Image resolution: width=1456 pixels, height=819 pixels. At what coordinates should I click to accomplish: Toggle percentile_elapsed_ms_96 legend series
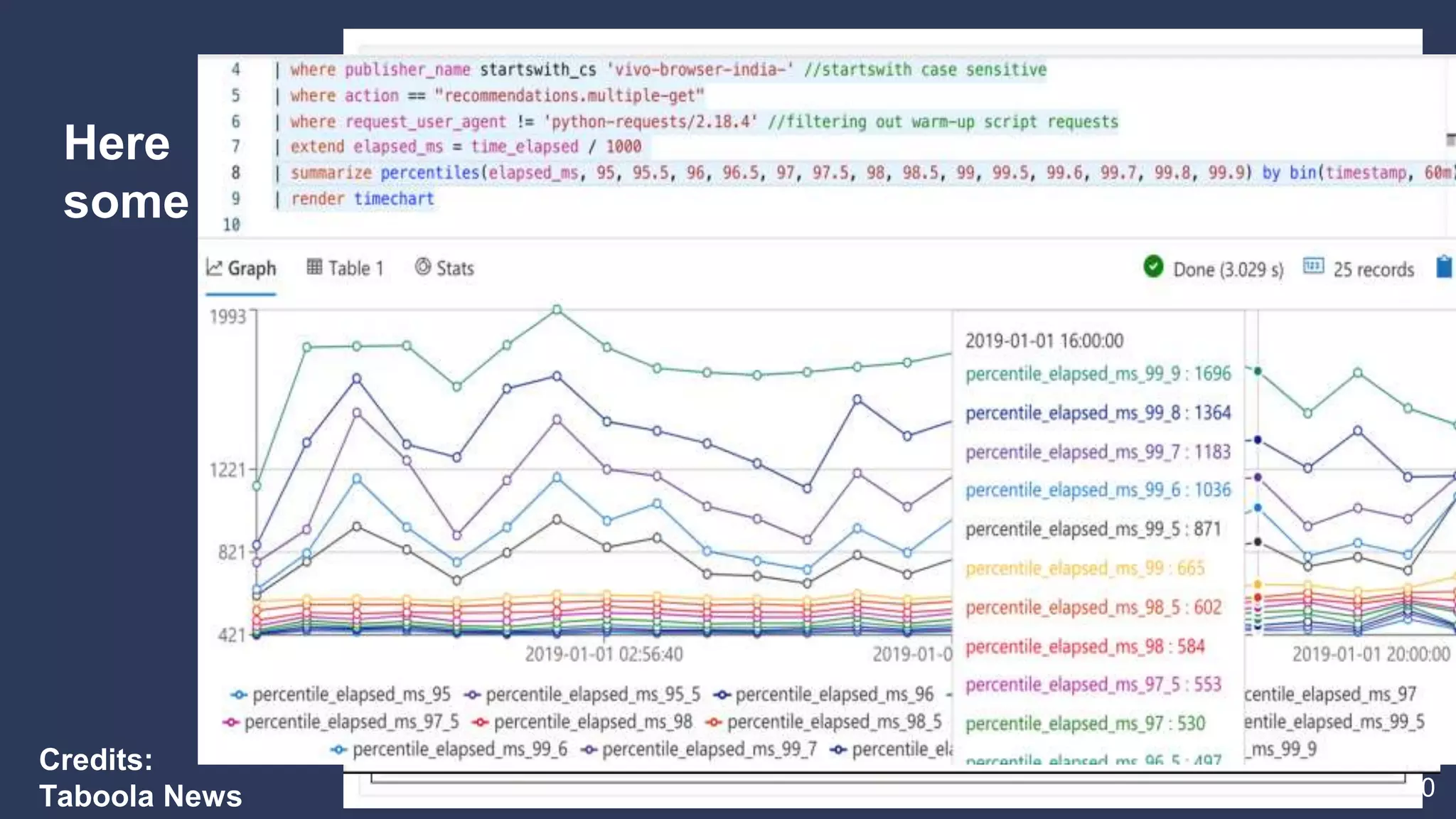pos(824,695)
